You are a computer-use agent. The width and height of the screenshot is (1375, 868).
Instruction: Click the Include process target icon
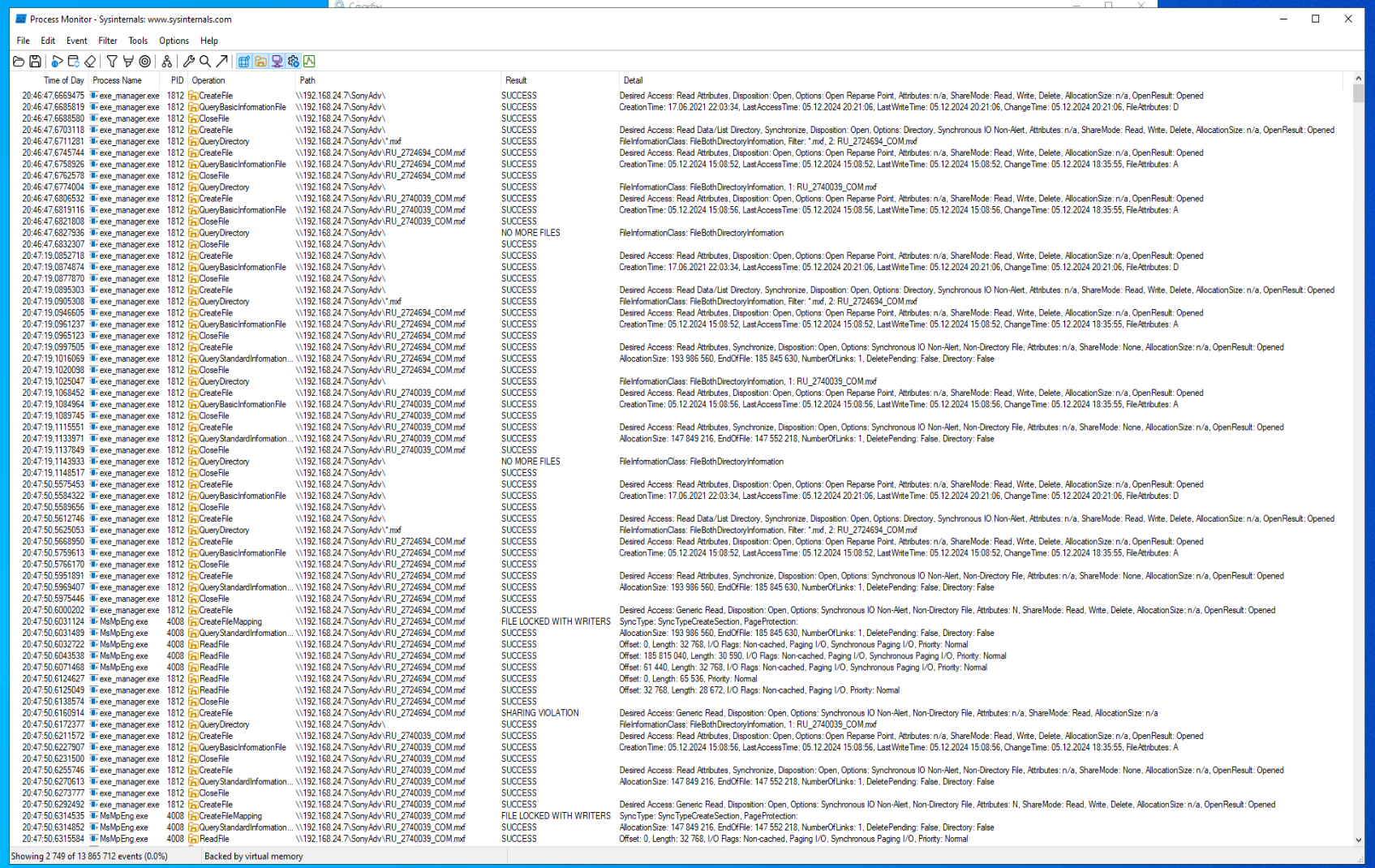point(145,61)
